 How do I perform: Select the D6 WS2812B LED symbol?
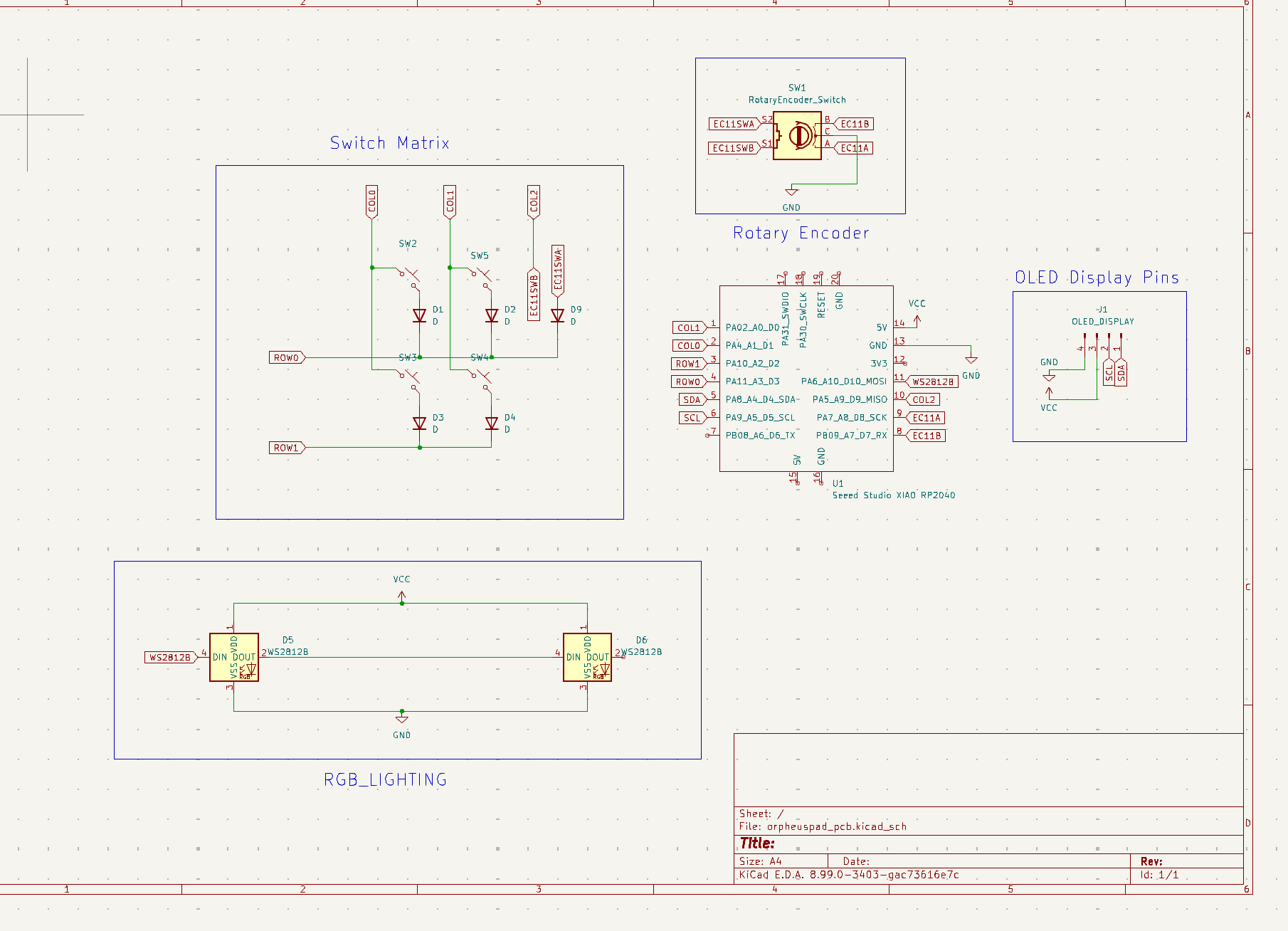[587, 657]
